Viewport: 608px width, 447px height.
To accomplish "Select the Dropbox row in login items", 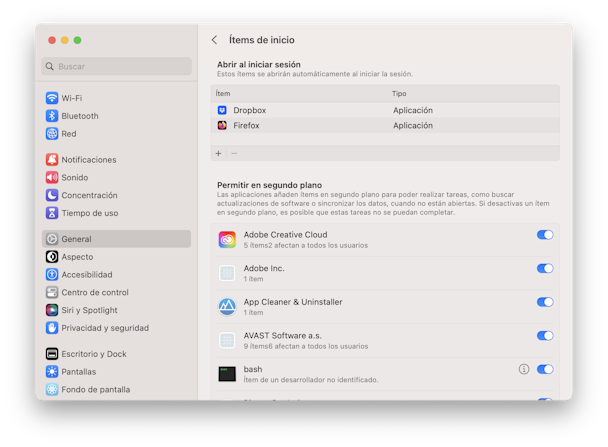I will click(x=385, y=110).
